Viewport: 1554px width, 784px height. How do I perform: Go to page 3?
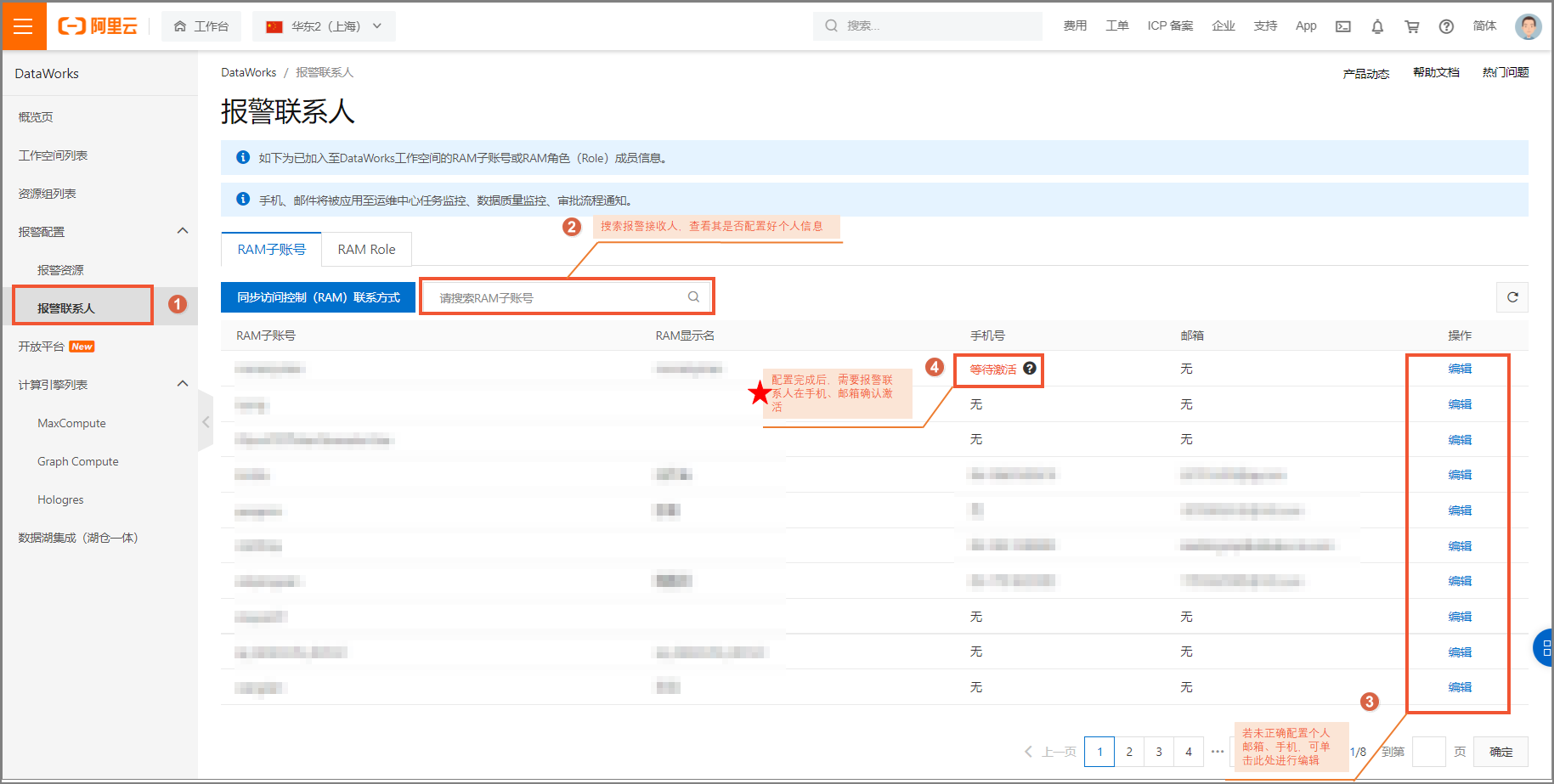(1159, 752)
